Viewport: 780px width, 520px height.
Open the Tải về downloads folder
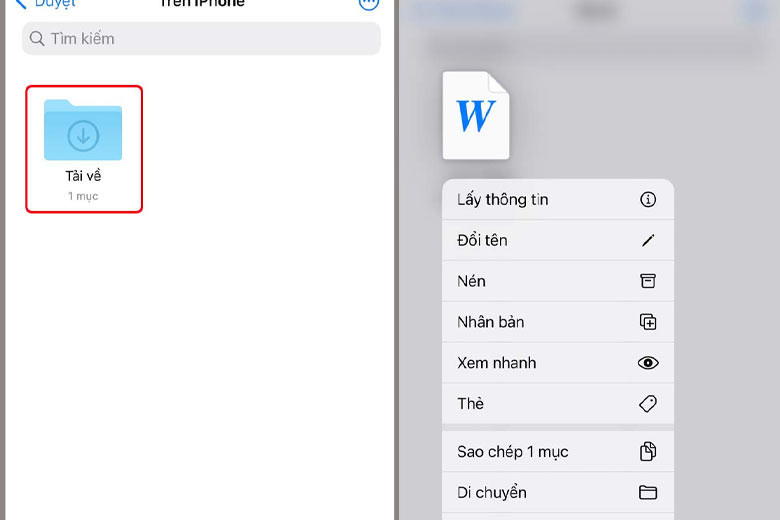click(x=83, y=149)
